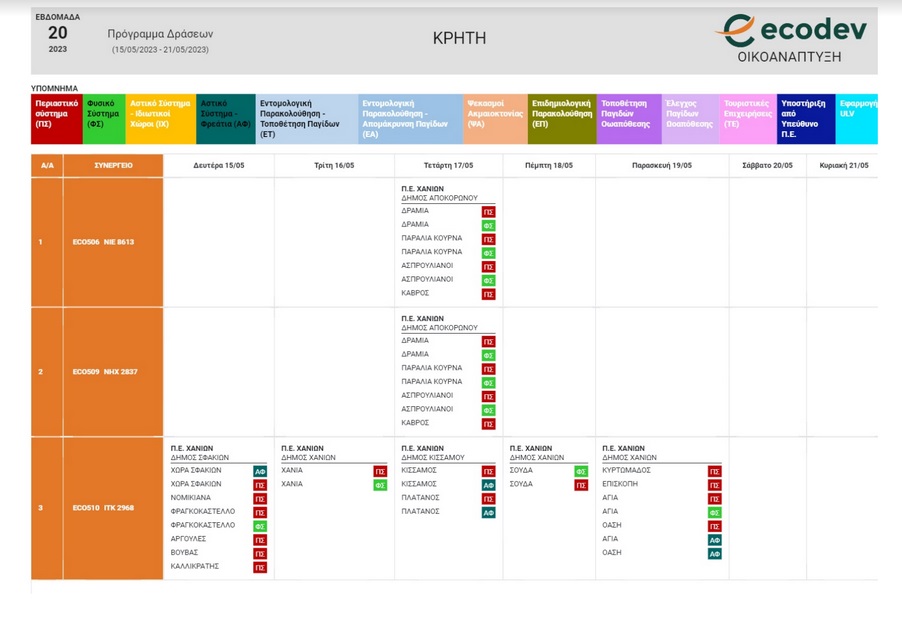
Task: Click the ΚΡΗΤΗ region title
Action: tap(459, 38)
